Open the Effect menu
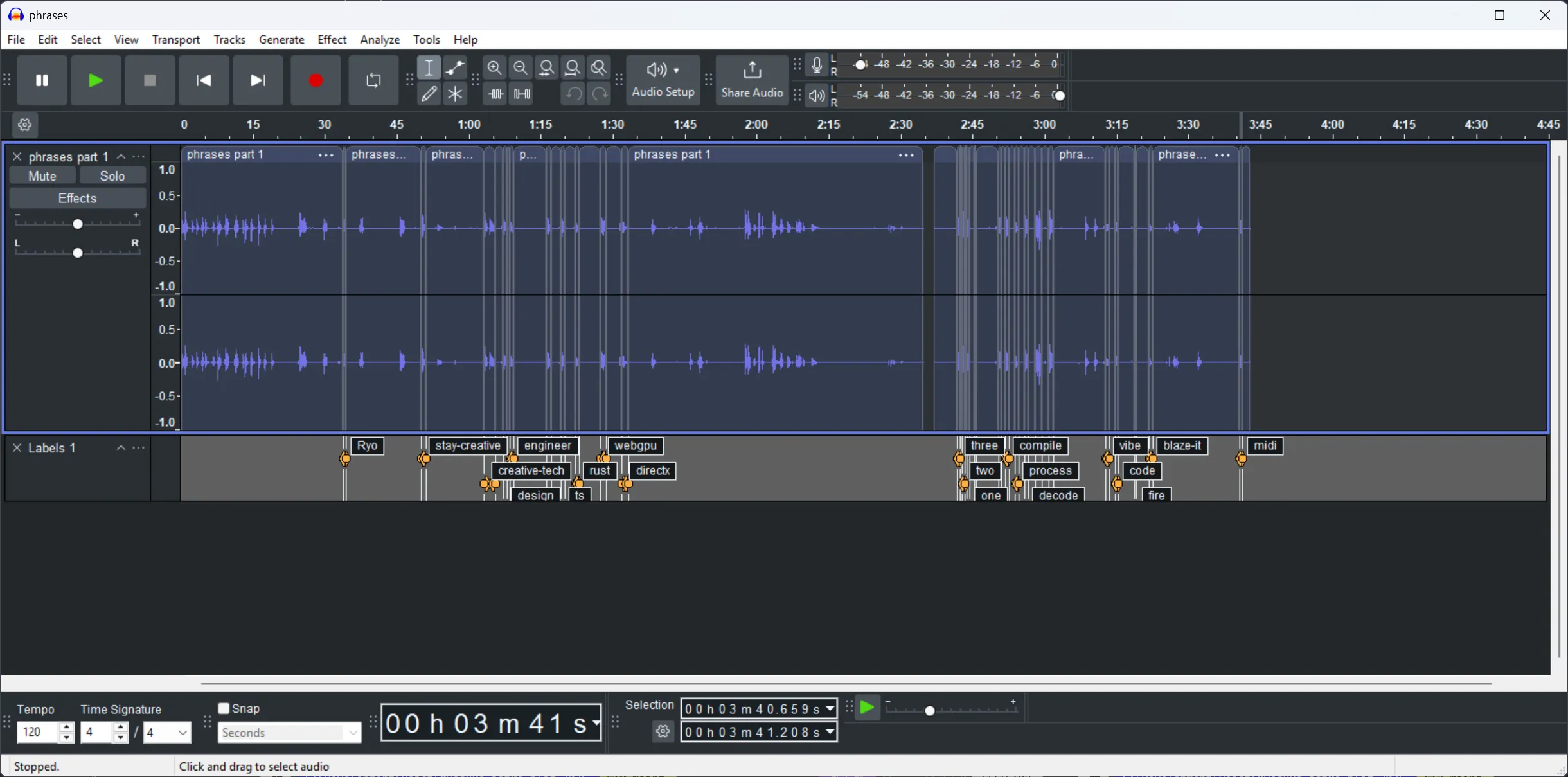The height and width of the screenshot is (777, 1568). [331, 39]
